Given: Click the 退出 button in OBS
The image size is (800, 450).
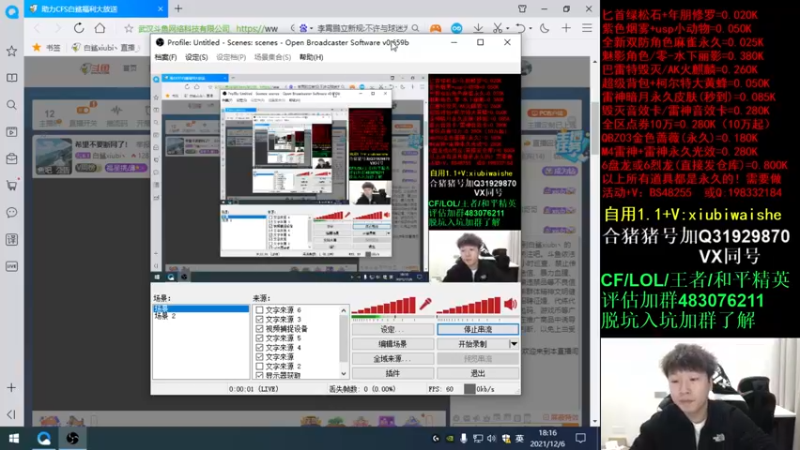Looking at the screenshot, I should point(478,373).
